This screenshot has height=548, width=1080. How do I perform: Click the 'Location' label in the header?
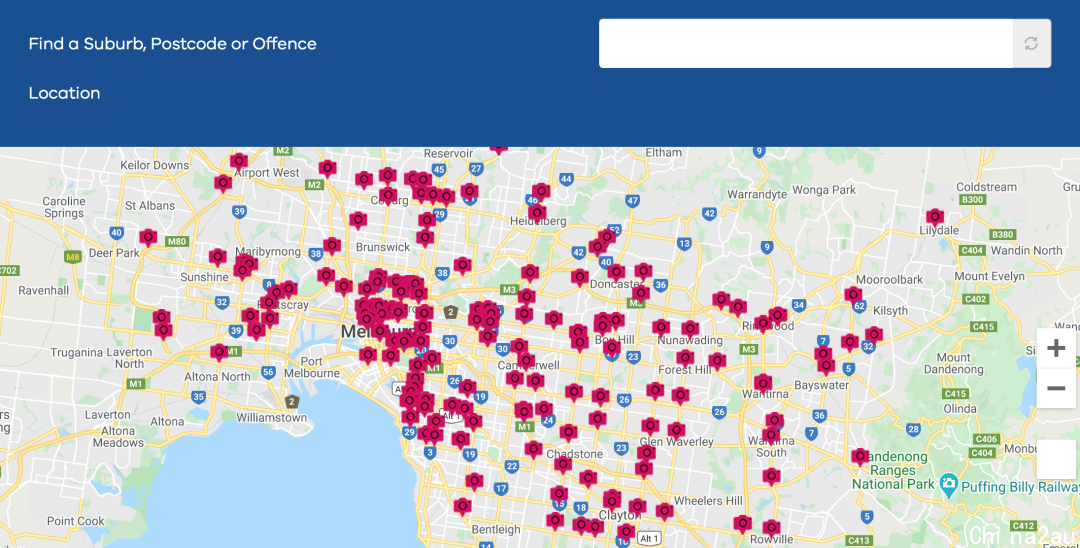[x=65, y=93]
